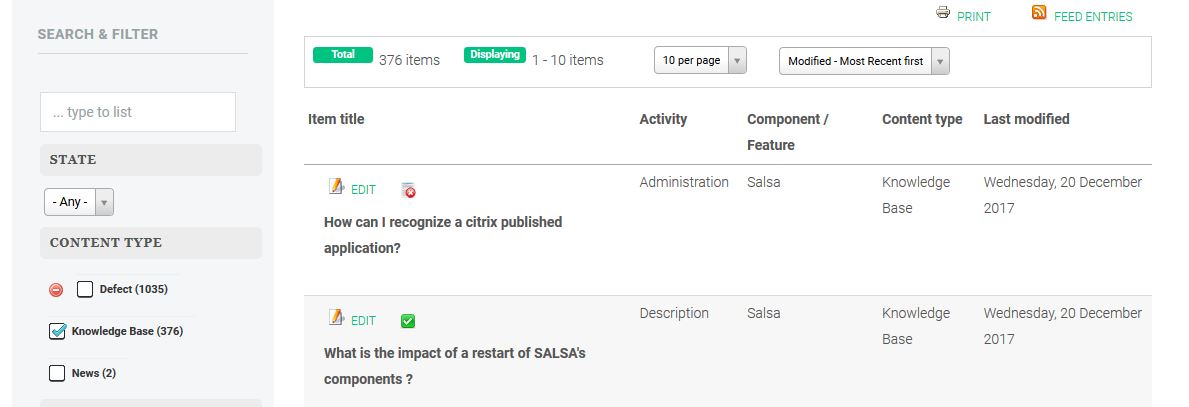
Task: Click the PRINT link
Action: point(974,17)
